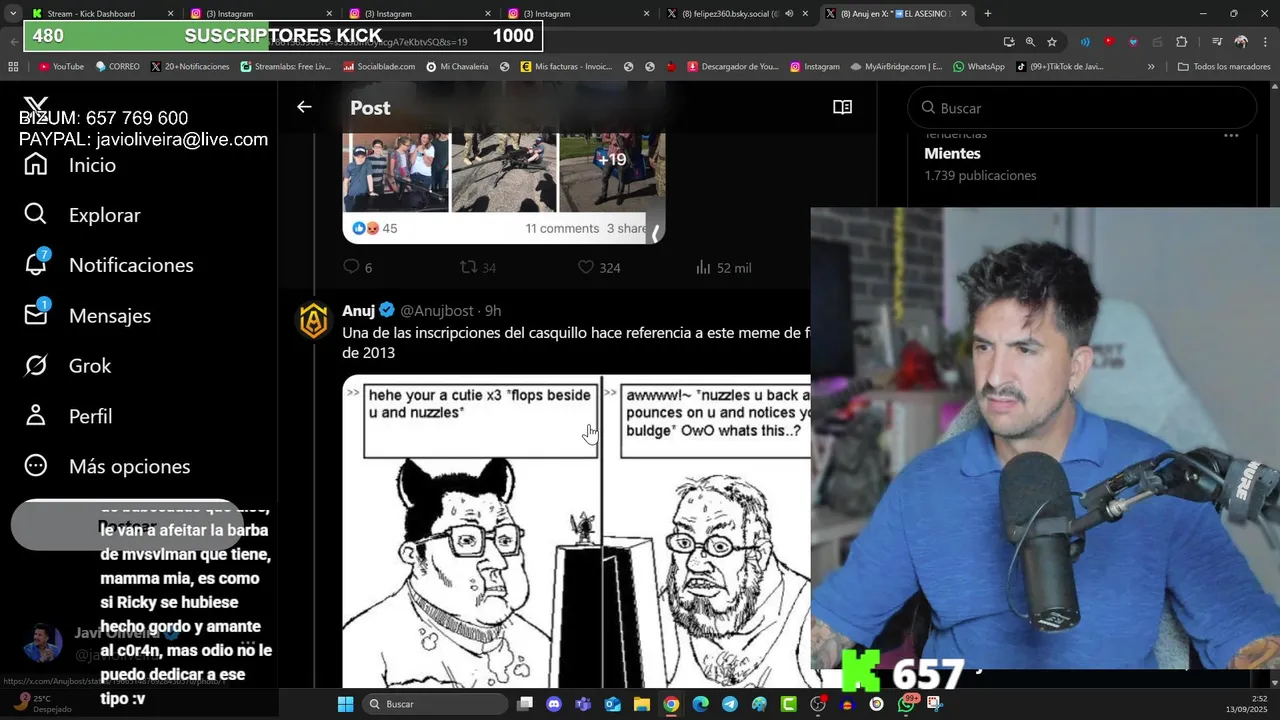This screenshot has width=1280, height=720.
Task: Open the TikTok bookmark
Action: 1060,66
